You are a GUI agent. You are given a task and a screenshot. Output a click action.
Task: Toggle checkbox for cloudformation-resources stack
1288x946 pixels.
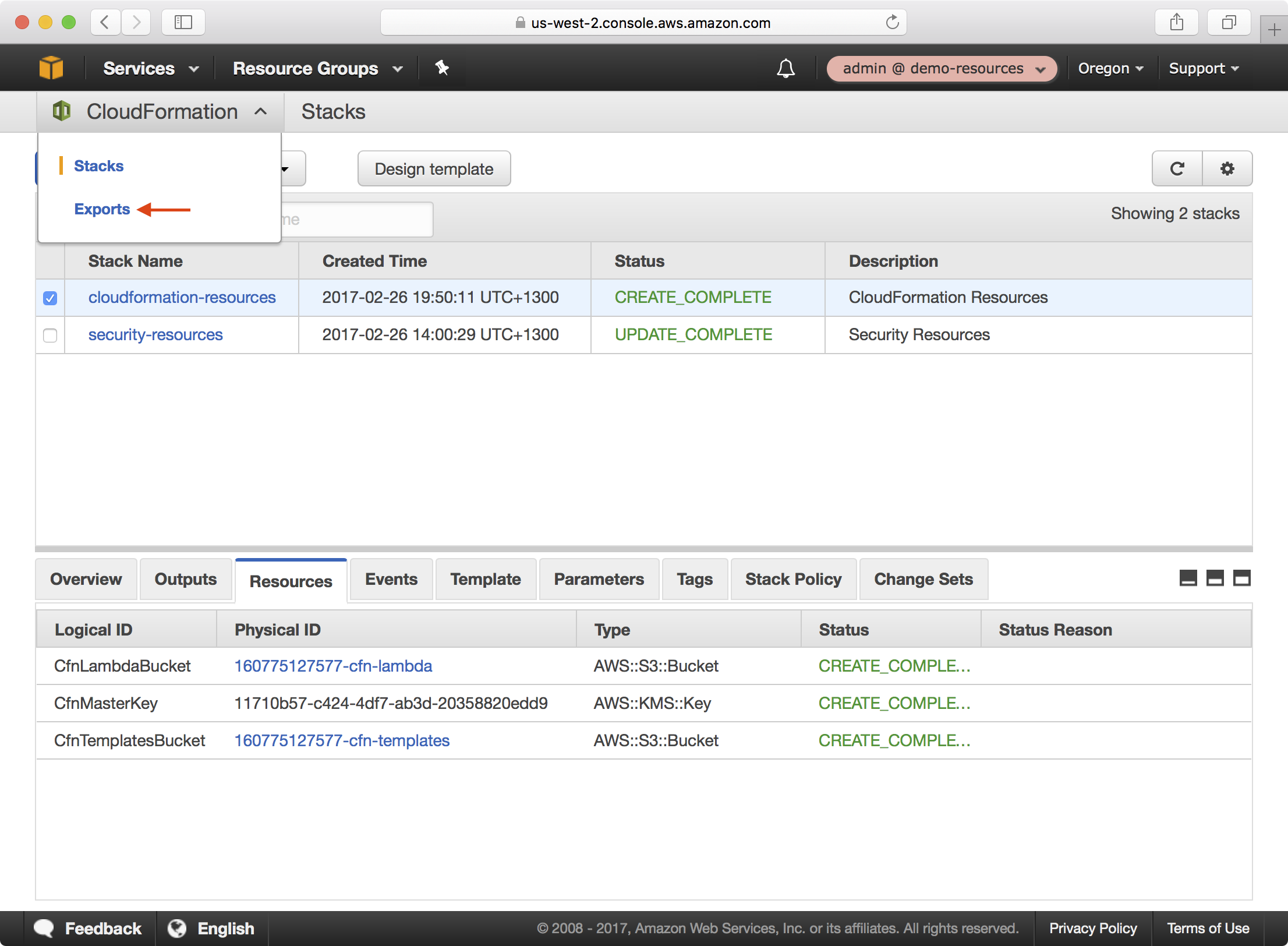[x=50, y=297]
